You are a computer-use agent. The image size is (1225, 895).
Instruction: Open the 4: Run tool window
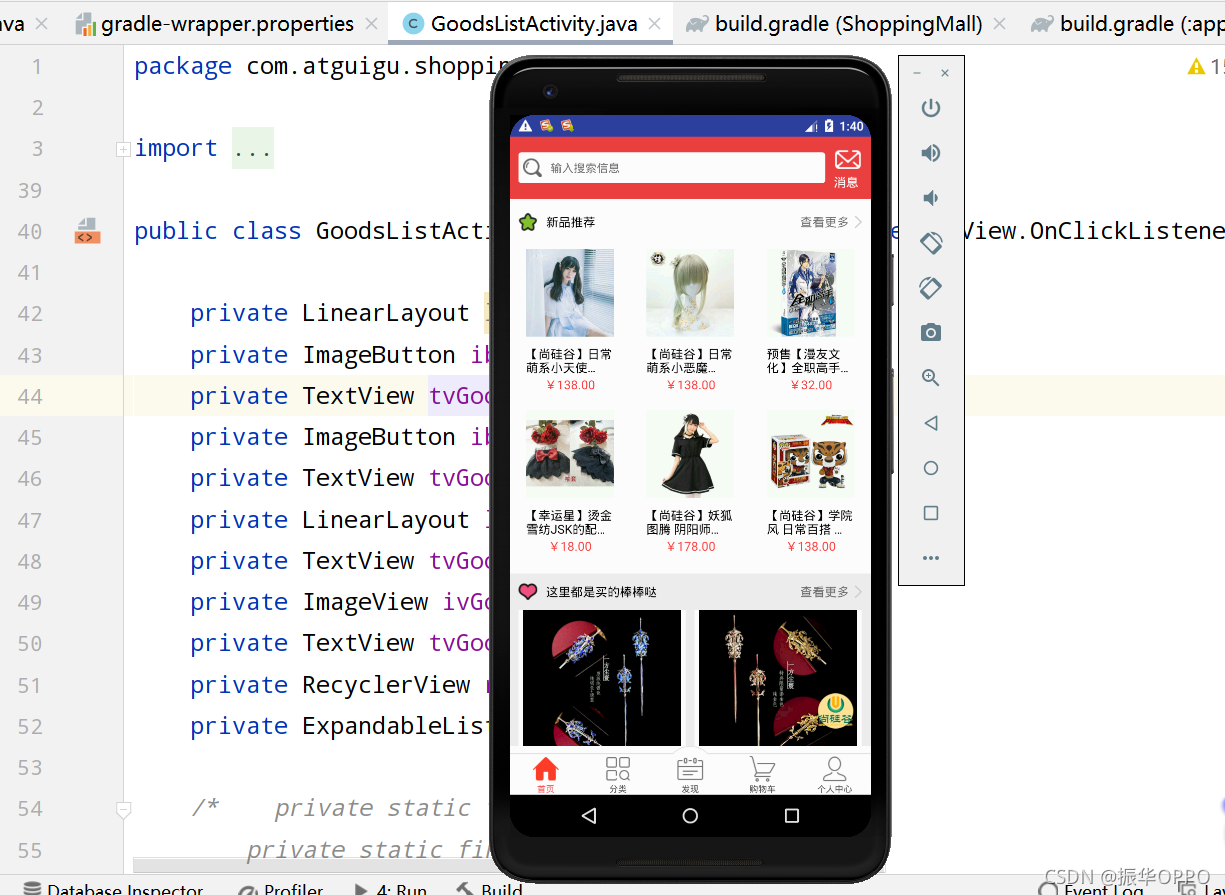pos(391,888)
